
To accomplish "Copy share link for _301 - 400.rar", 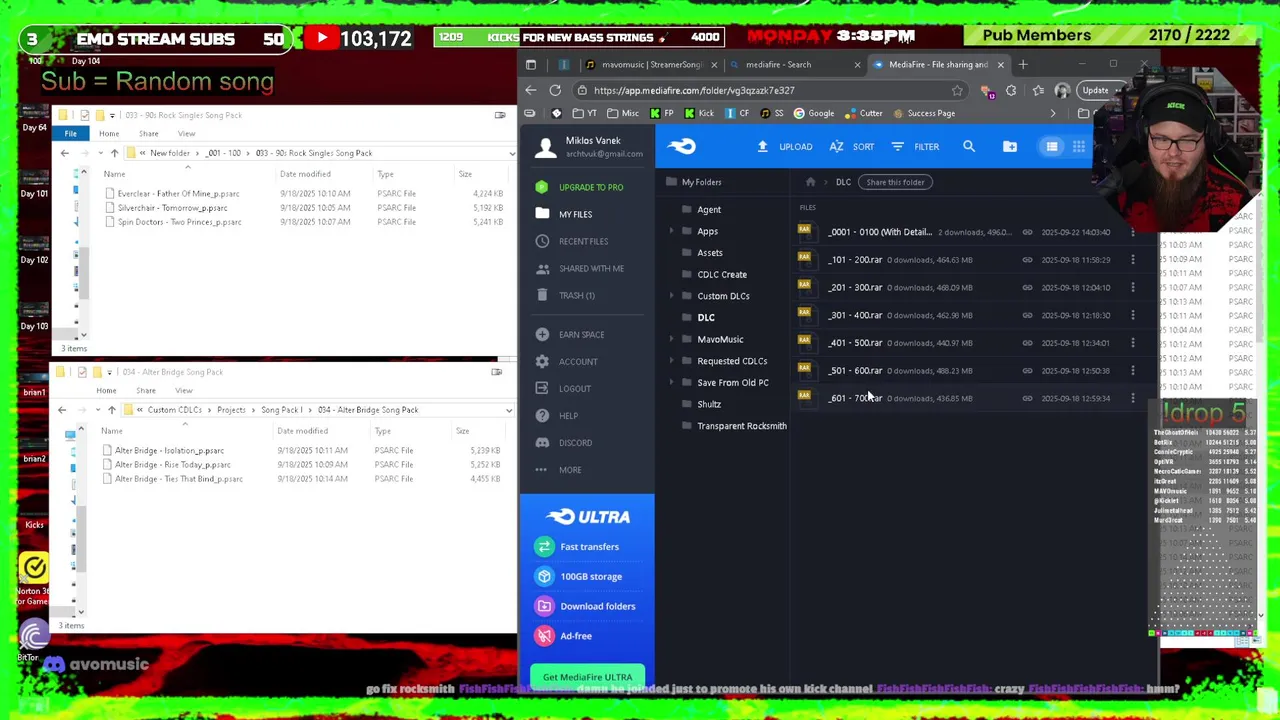I will [x=1027, y=315].
